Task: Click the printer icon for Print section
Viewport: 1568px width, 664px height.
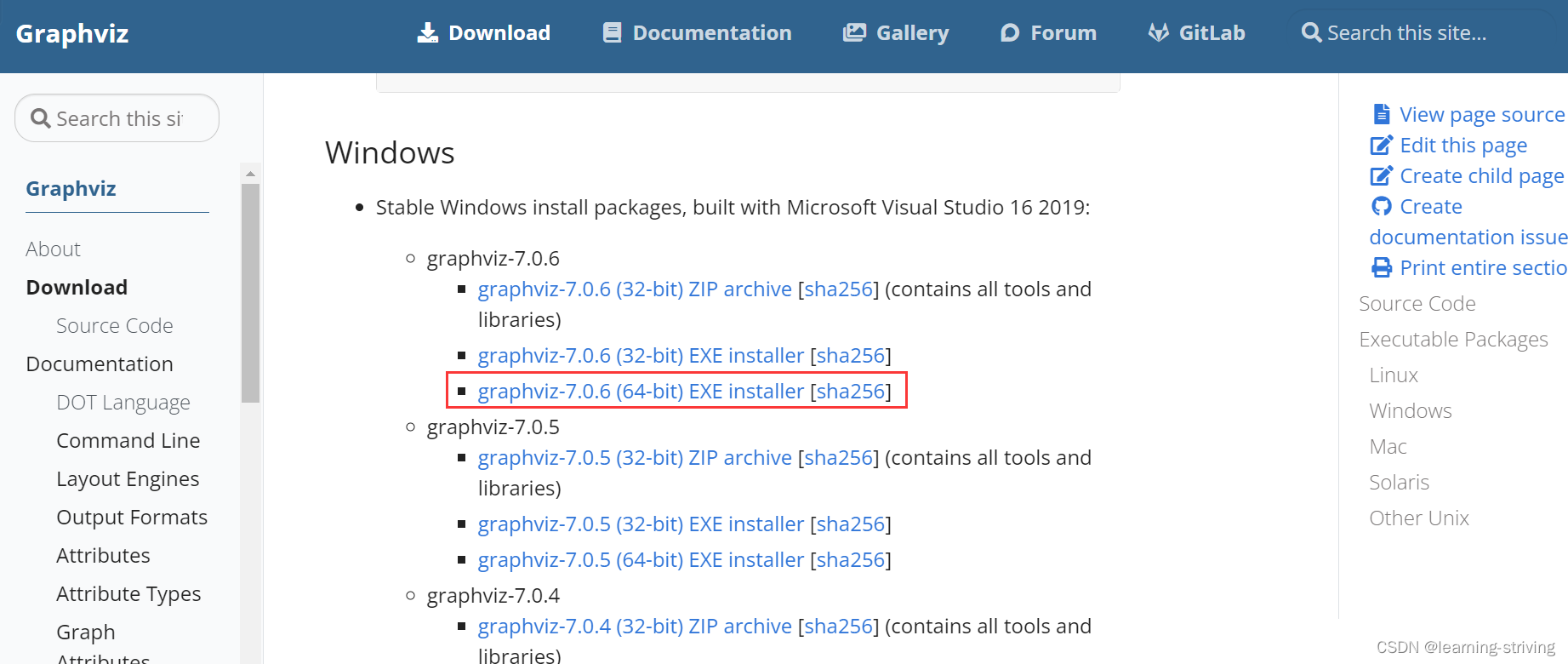Action: 1382,267
